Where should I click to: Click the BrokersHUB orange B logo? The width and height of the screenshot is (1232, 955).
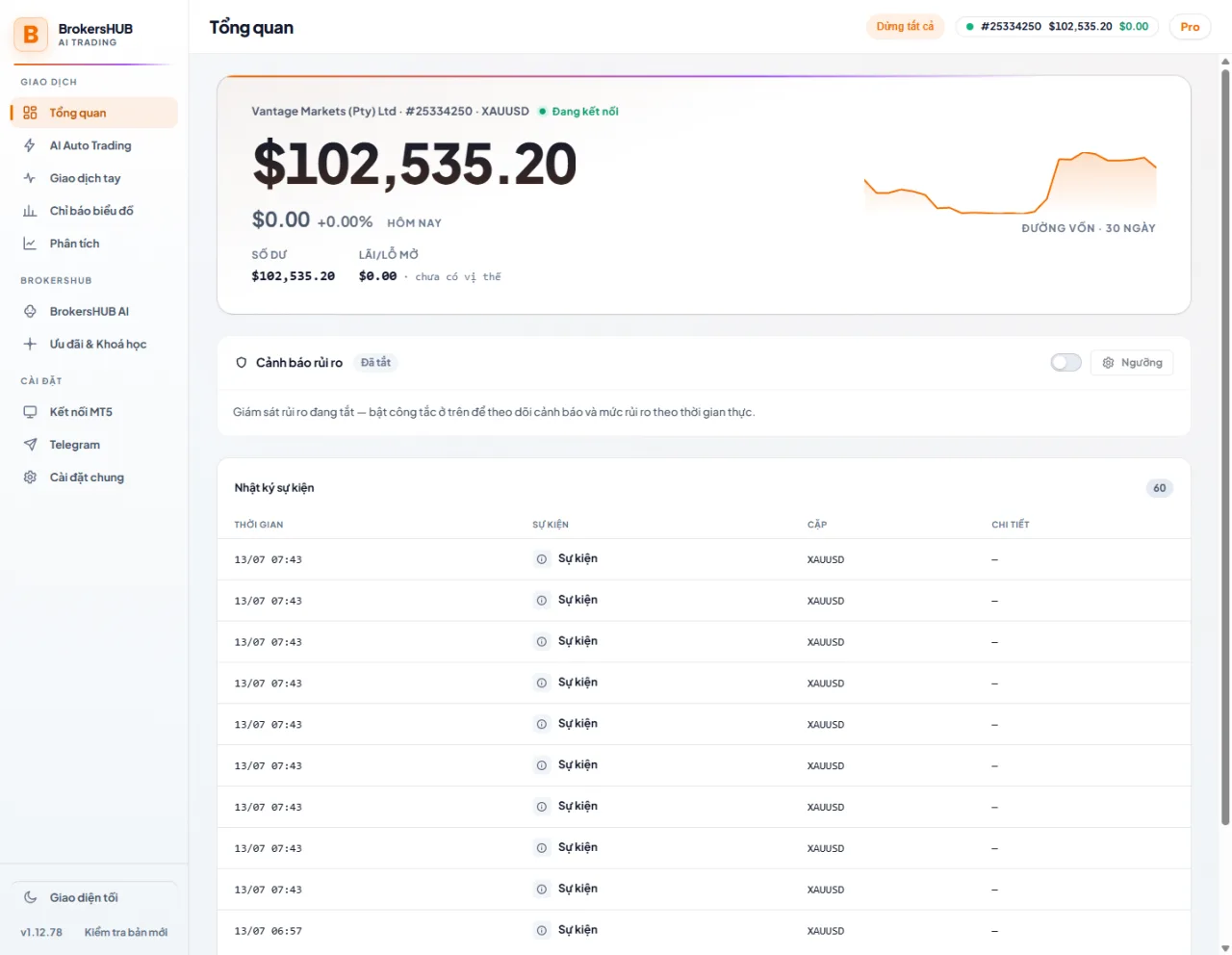click(x=31, y=35)
